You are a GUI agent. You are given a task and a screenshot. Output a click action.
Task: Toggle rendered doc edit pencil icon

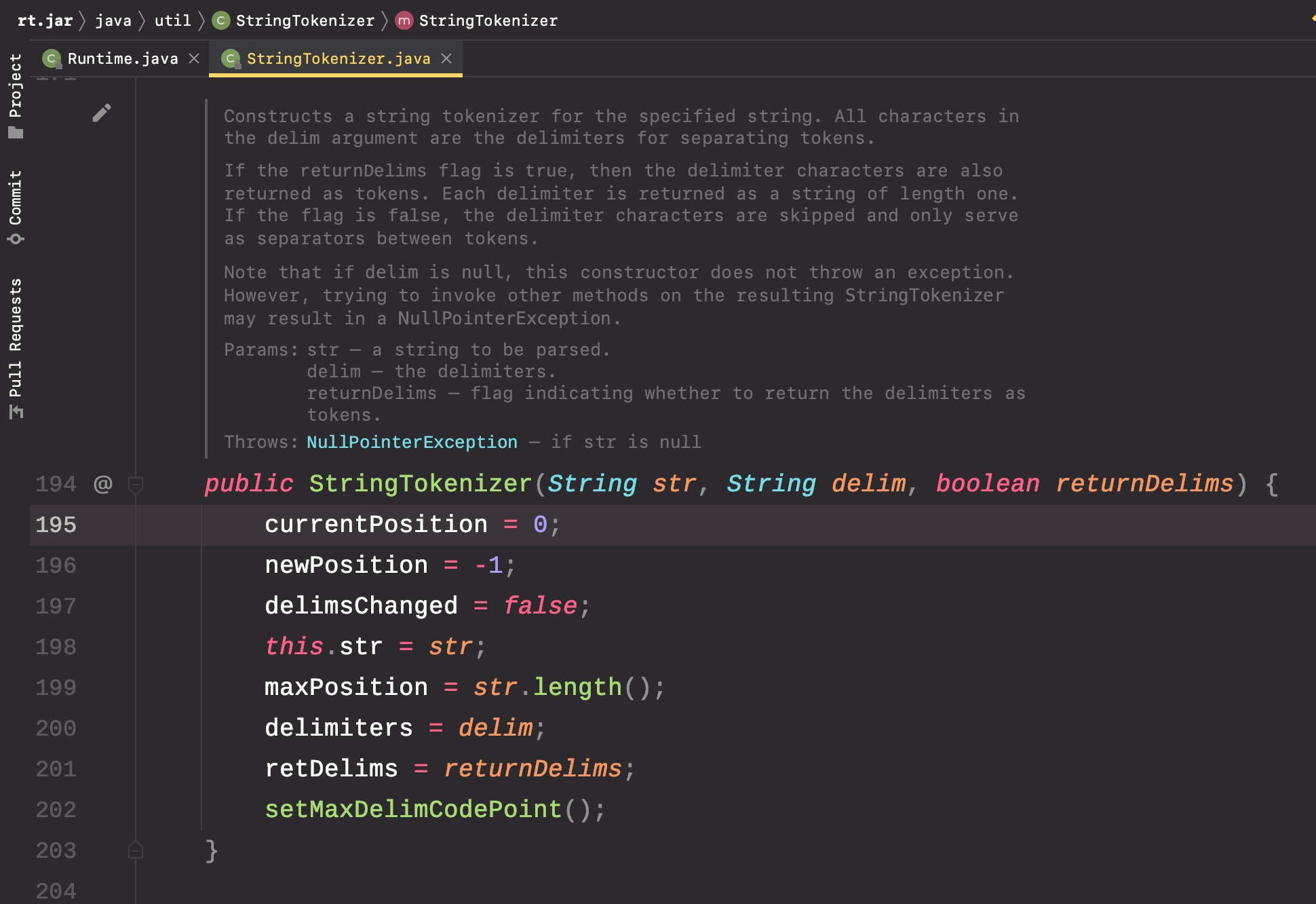pos(102,113)
